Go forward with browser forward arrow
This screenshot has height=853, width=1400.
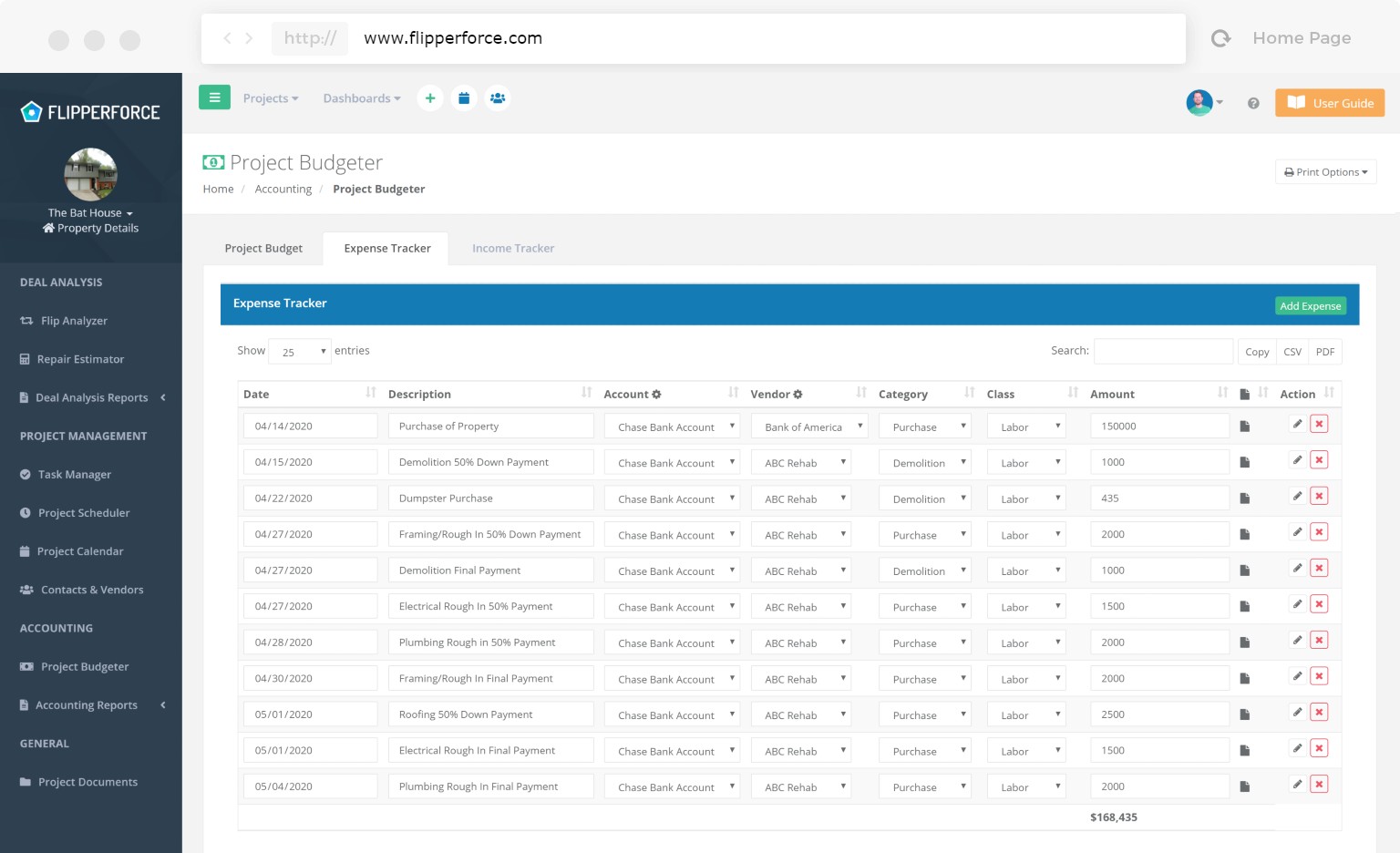coord(249,38)
